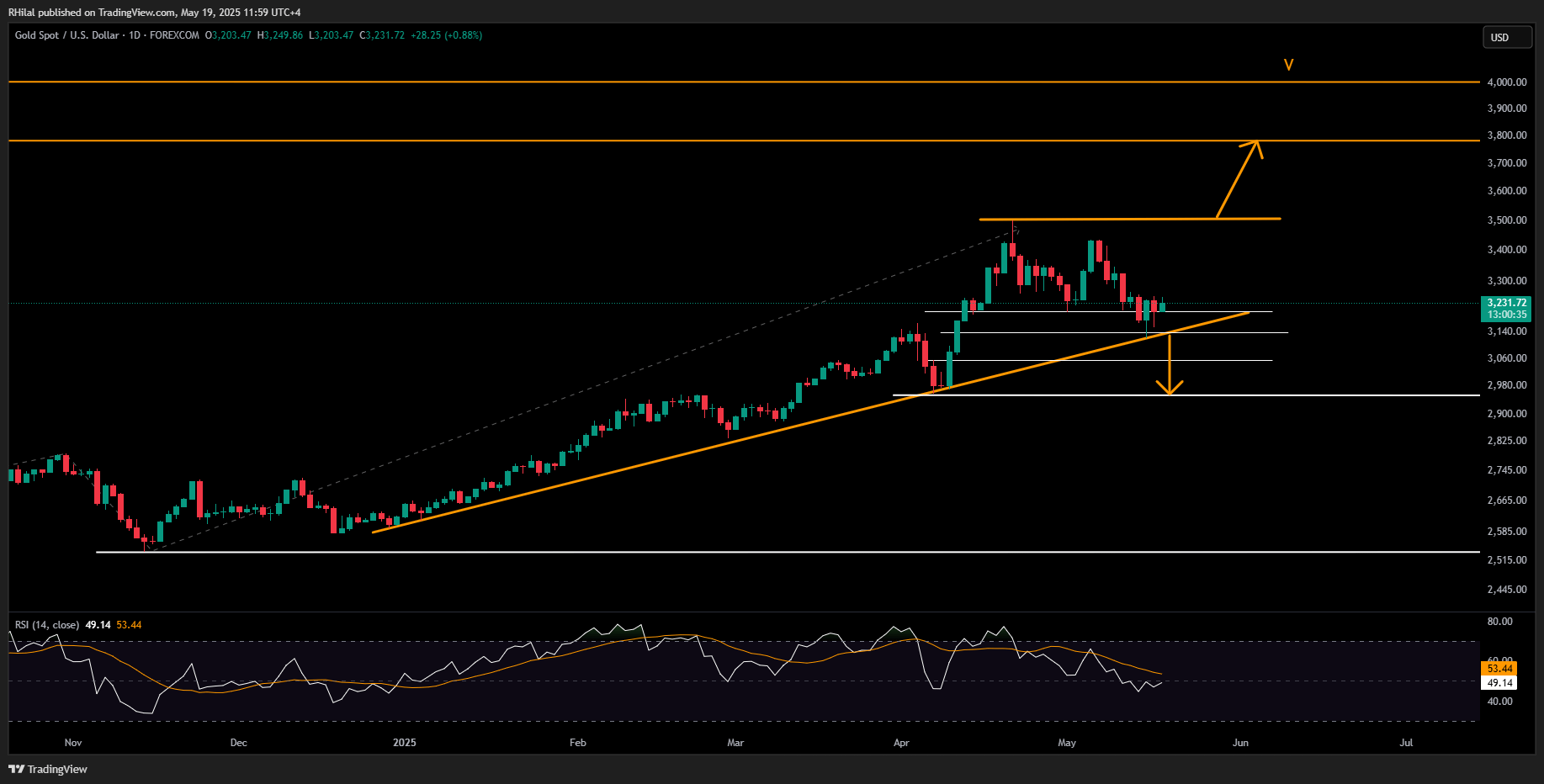The height and width of the screenshot is (784, 1544).
Task: Click the 2025 label on the time axis
Action: pos(405,743)
